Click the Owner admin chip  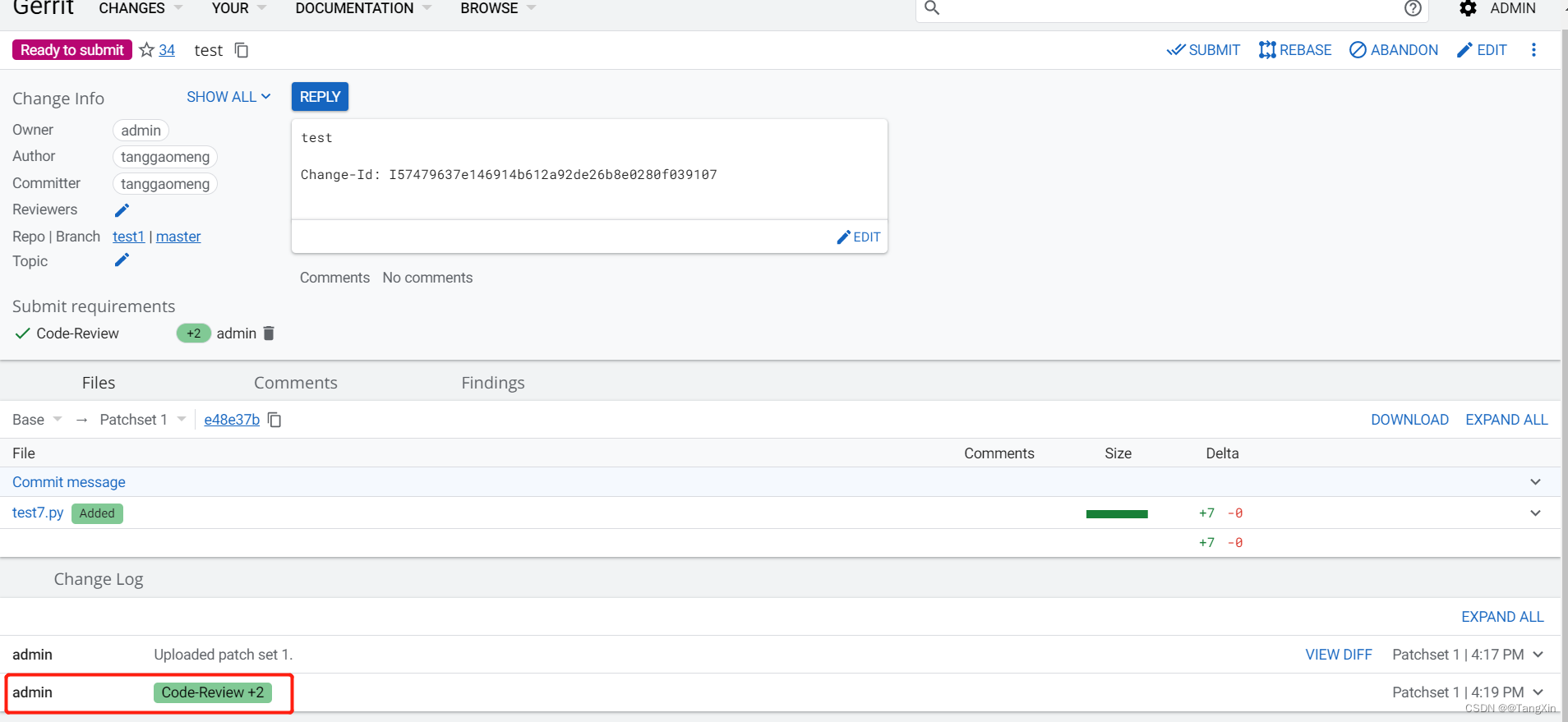[141, 131]
